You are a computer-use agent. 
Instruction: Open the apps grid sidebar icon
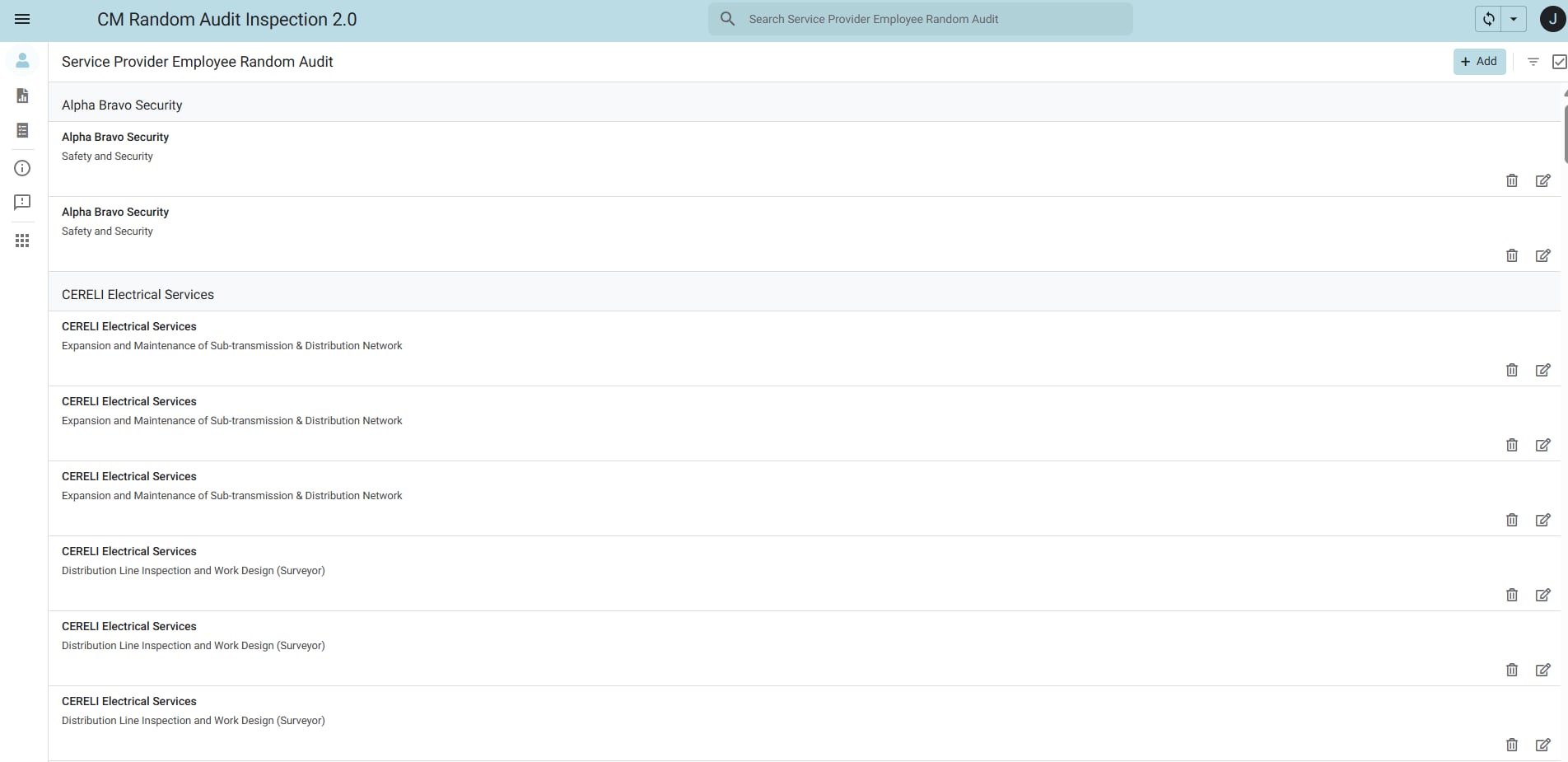click(22, 241)
